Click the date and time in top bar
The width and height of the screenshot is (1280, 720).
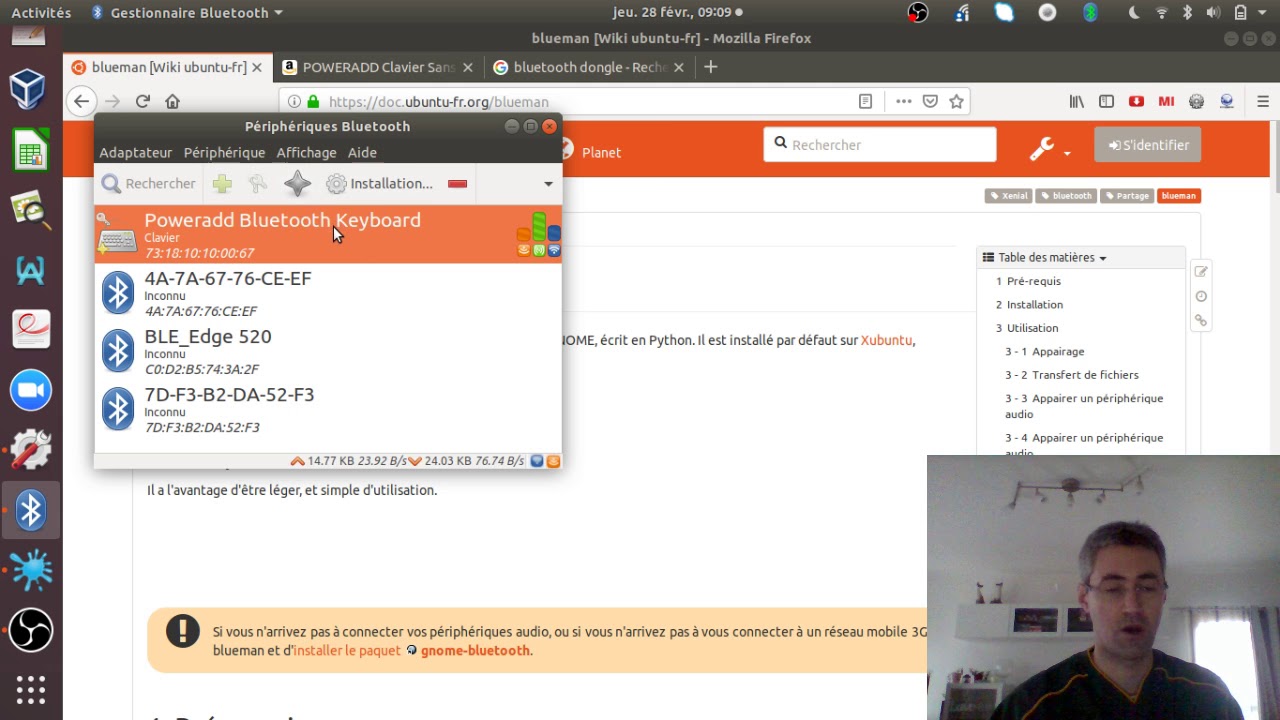(x=672, y=13)
